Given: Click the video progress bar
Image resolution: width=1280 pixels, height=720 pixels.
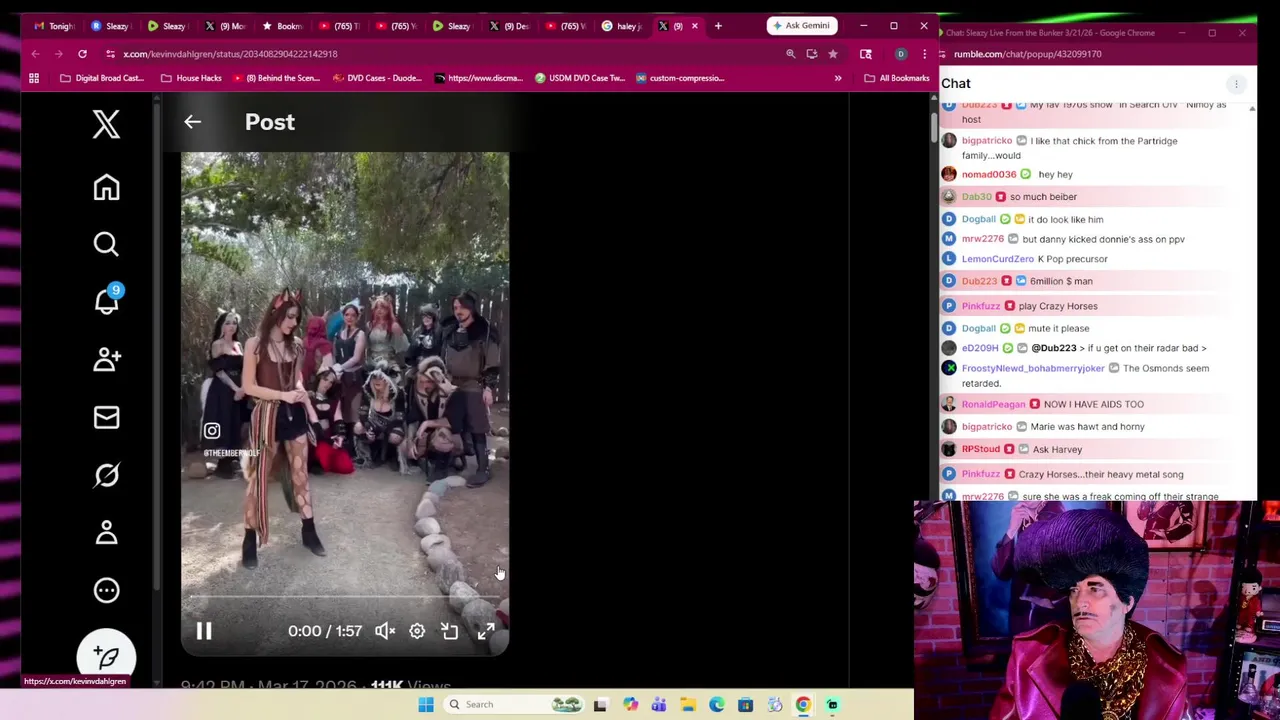Looking at the screenshot, I should tap(345, 598).
